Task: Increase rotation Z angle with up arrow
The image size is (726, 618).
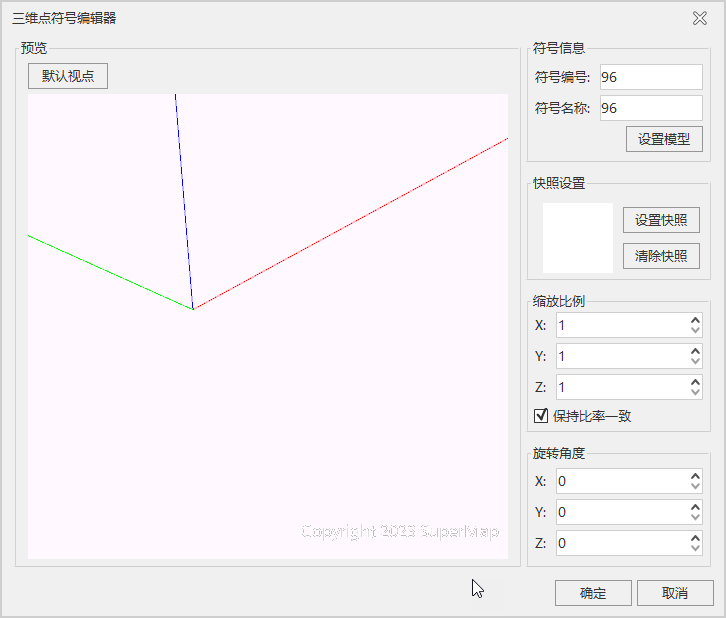Action: pyautogui.click(x=695, y=538)
